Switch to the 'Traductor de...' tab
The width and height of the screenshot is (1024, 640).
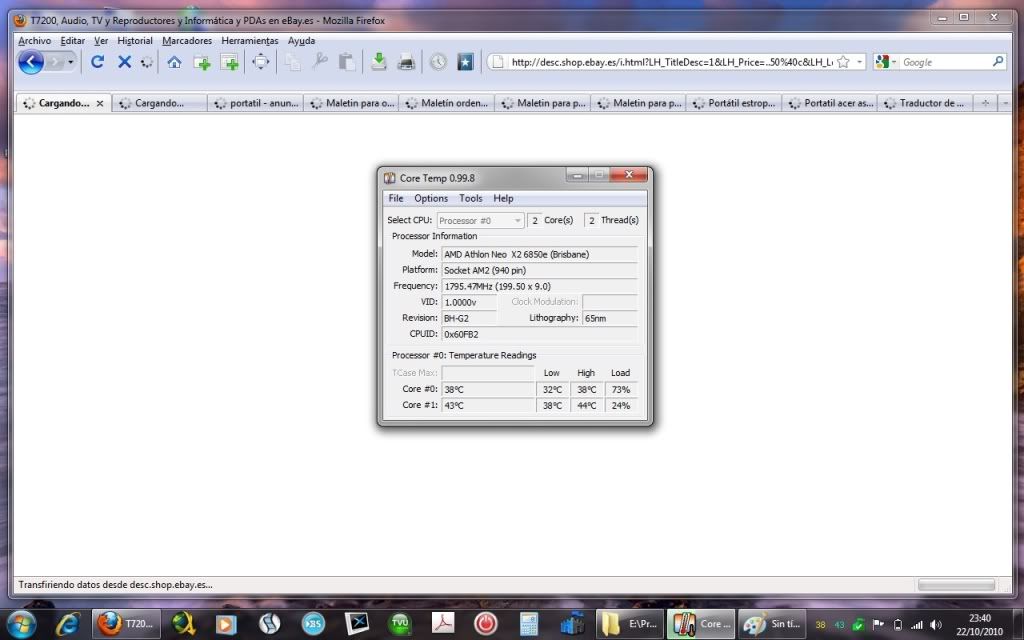pyautogui.click(x=926, y=103)
